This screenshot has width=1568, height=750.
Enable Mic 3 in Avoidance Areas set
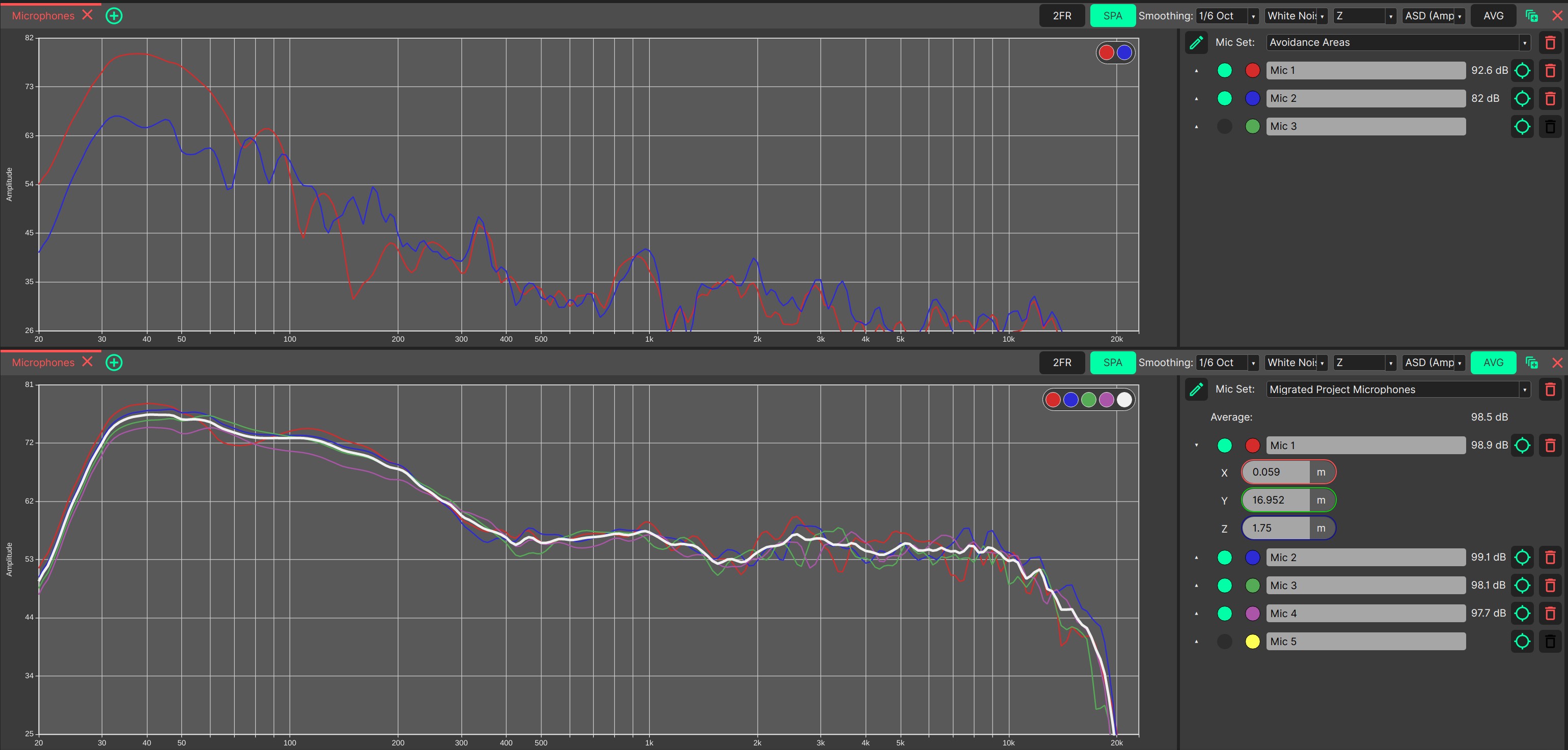click(x=1224, y=127)
